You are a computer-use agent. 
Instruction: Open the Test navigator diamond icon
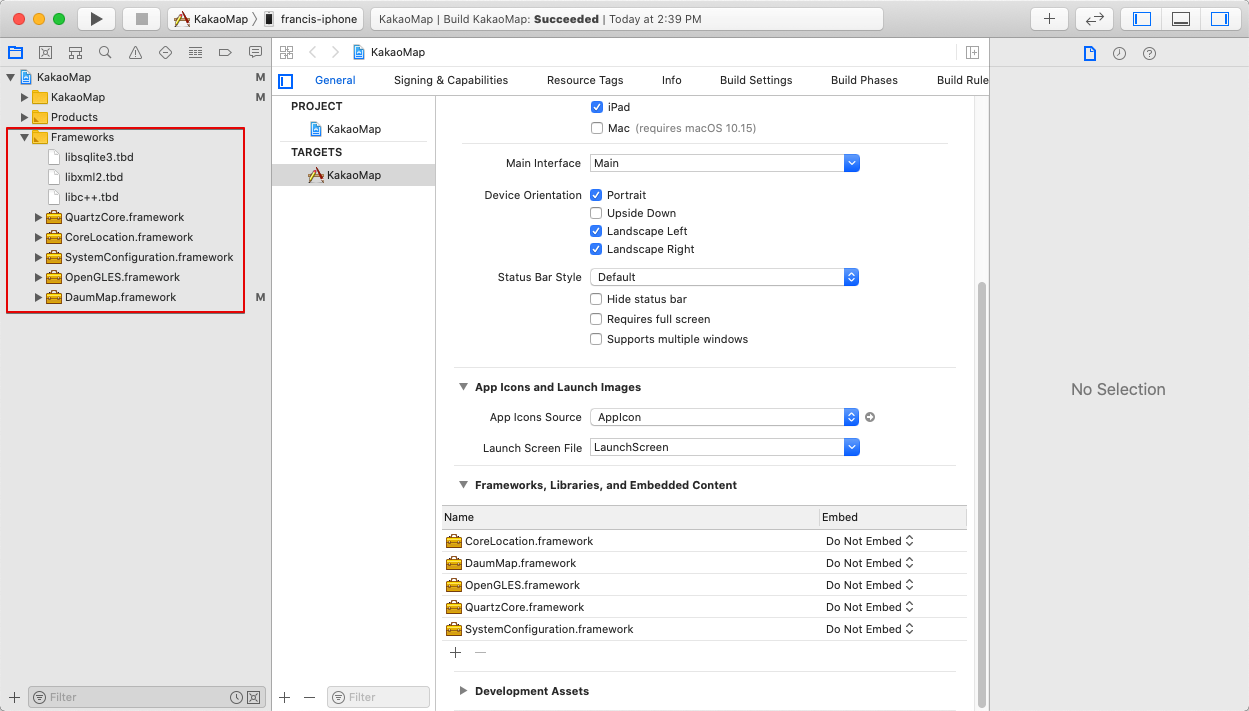pyautogui.click(x=165, y=53)
